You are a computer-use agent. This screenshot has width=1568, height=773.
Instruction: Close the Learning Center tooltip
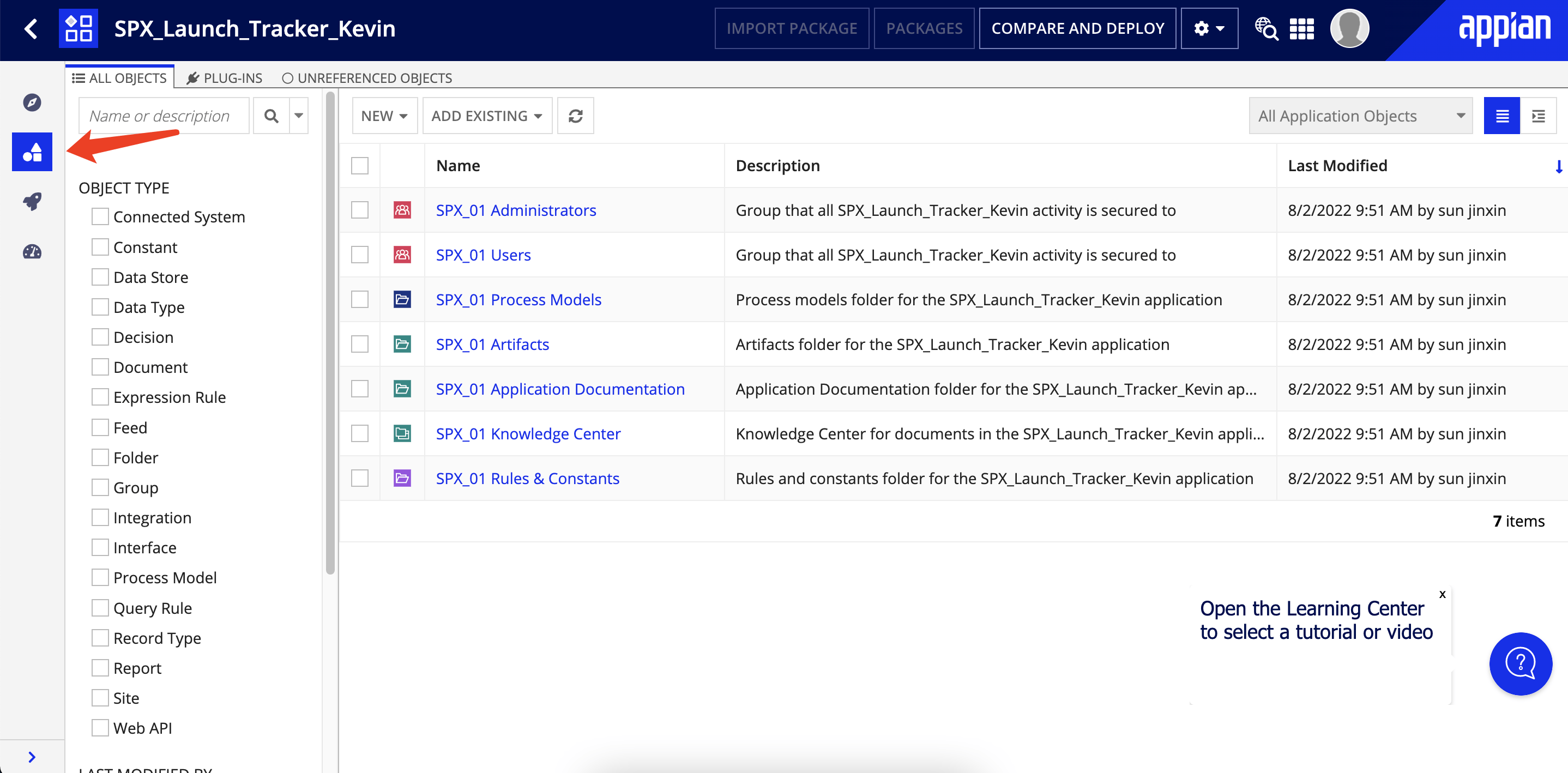(x=1442, y=595)
